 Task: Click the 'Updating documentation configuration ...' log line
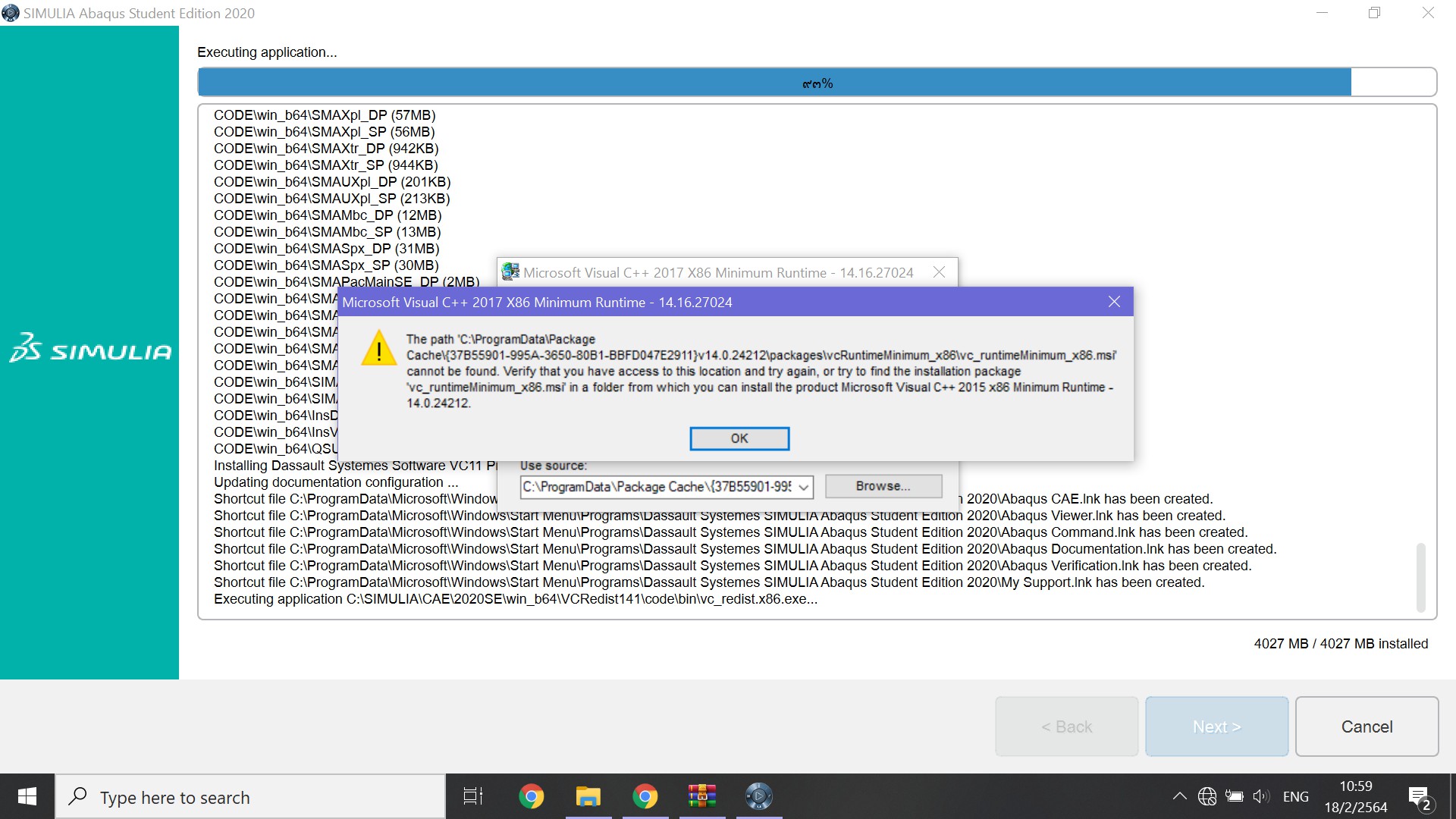pos(336,482)
